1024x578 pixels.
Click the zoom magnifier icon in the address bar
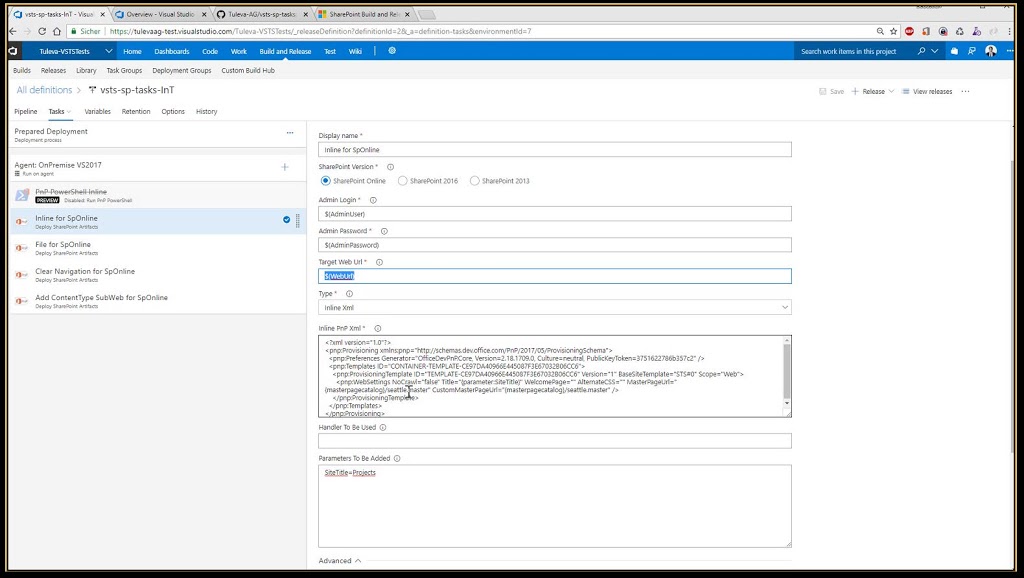tap(880, 31)
